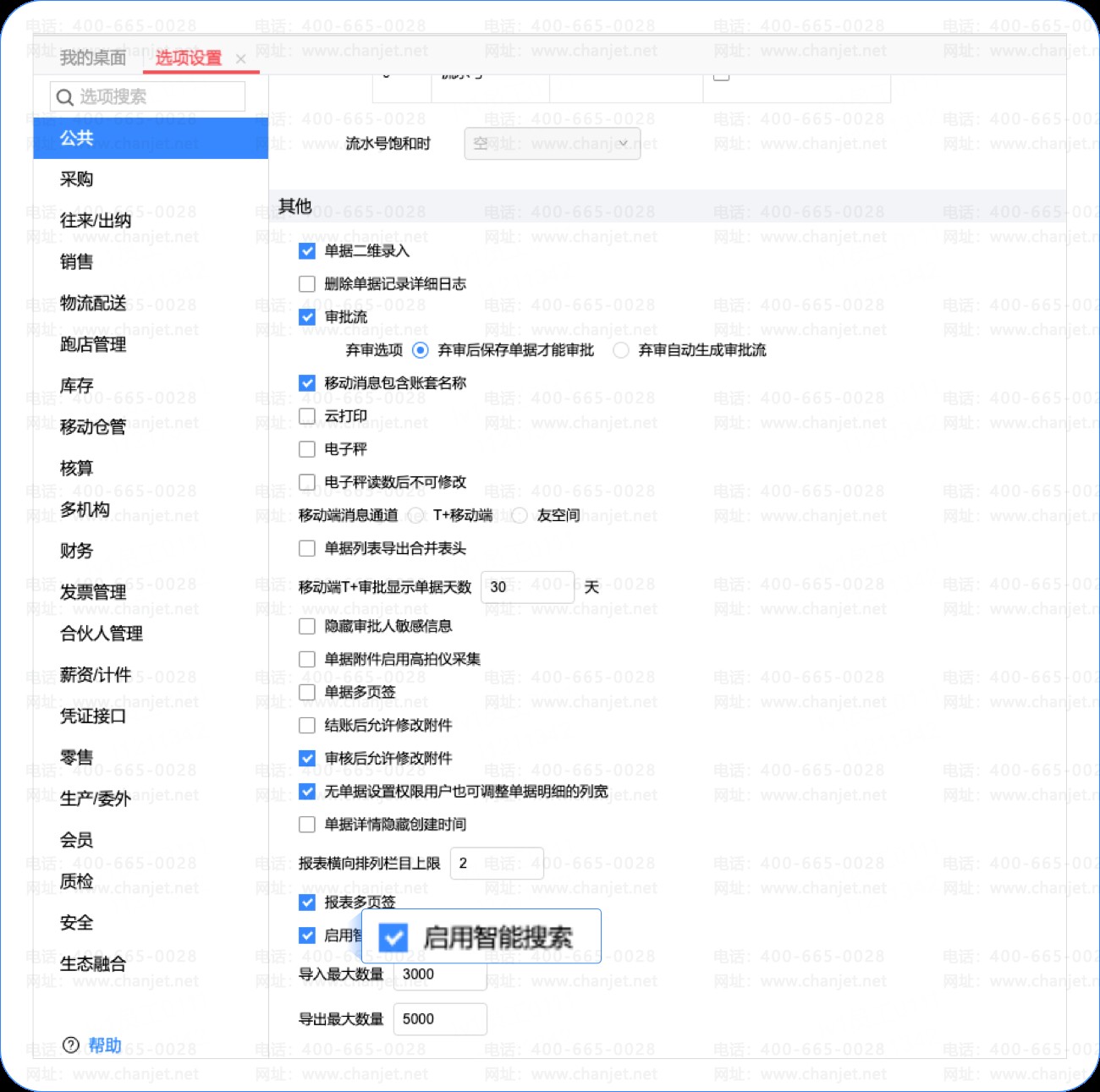The width and height of the screenshot is (1100, 1092).
Task: Select 弃审自动生成审批流 radio option
Action: coord(621,350)
